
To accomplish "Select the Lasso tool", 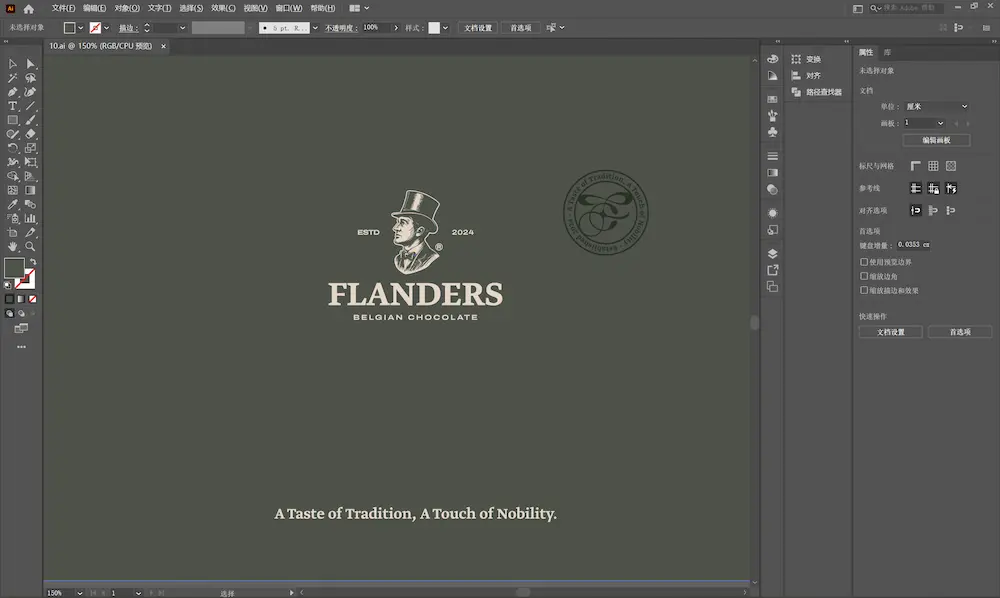I will pyautogui.click(x=30, y=78).
